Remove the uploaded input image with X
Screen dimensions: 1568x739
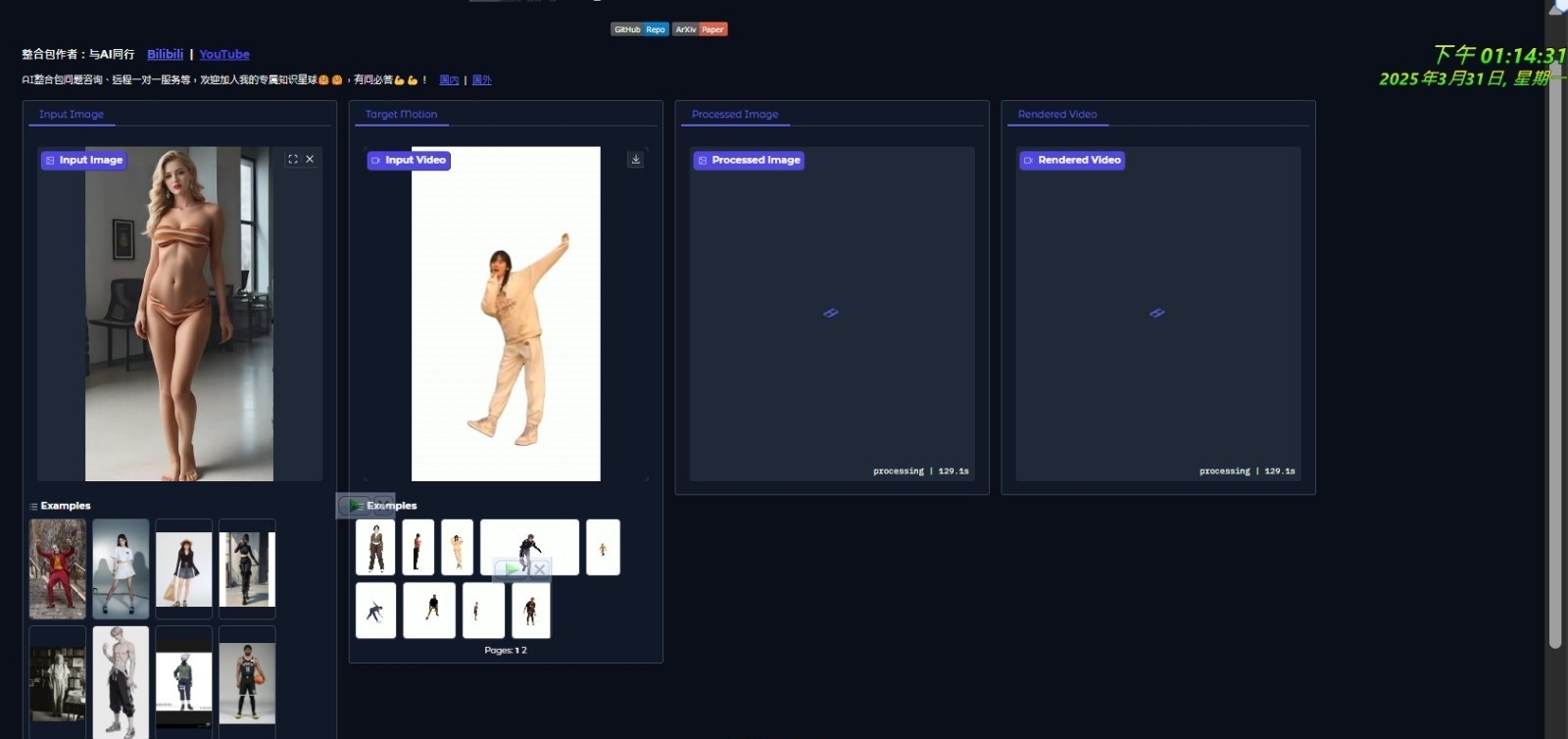click(x=310, y=159)
